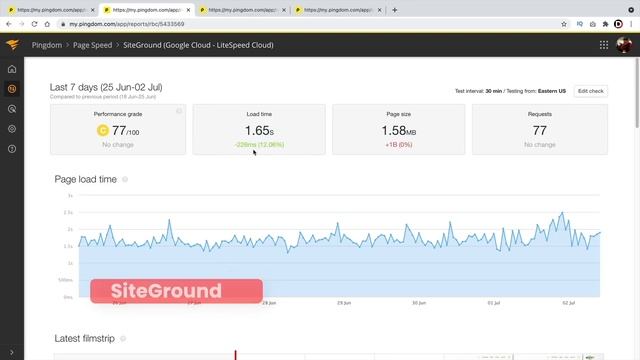Click the camera extension icon
The width and height of the screenshot is (640, 360).
point(593,24)
